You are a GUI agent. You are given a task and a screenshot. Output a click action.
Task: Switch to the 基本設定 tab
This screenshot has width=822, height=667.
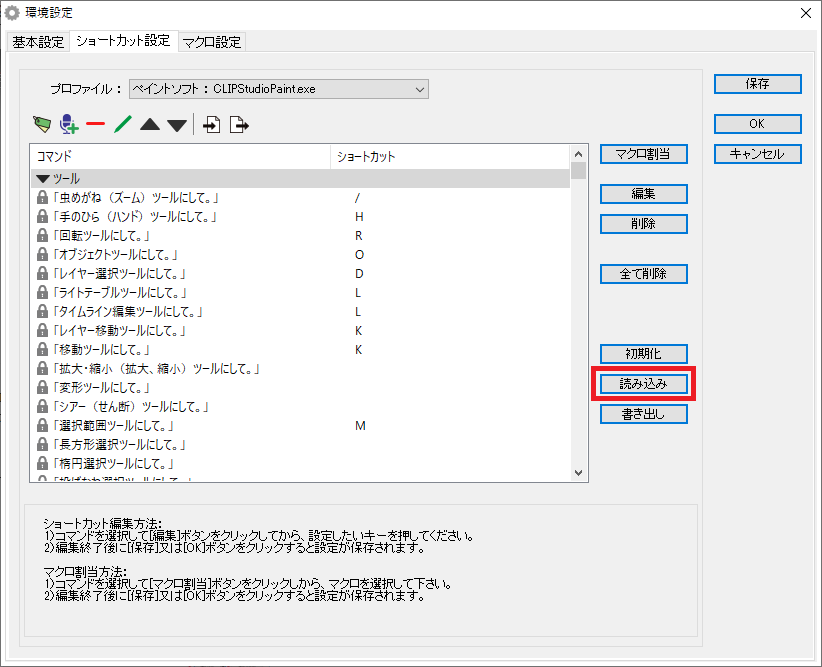[x=38, y=42]
